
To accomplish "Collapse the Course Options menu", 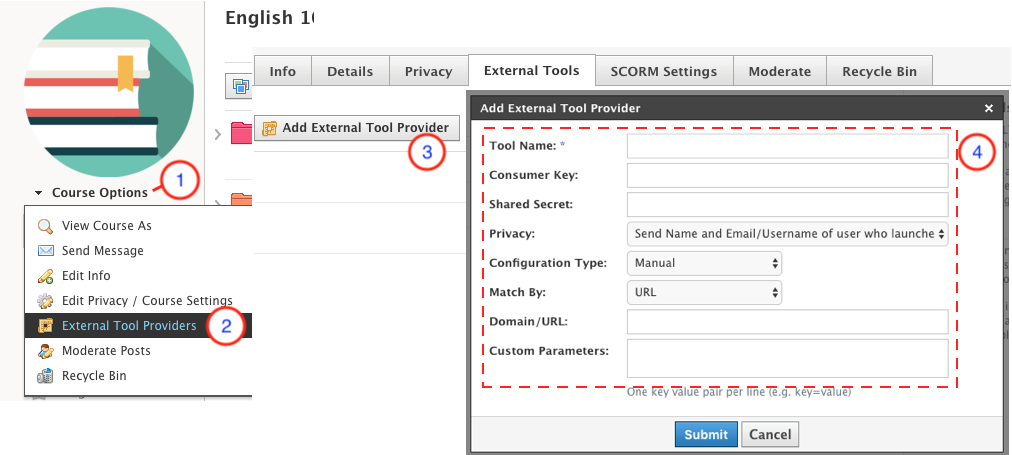I will pos(92,193).
